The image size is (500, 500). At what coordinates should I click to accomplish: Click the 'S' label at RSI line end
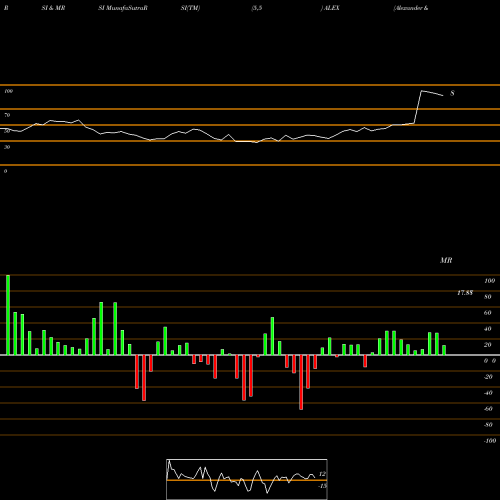[x=452, y=93]
